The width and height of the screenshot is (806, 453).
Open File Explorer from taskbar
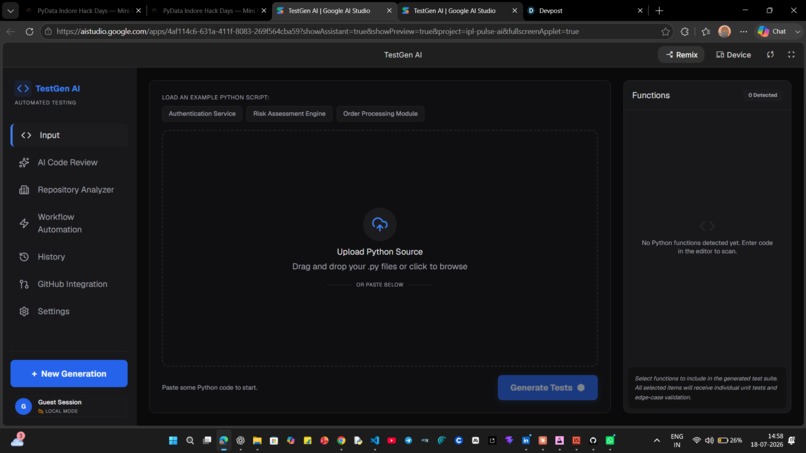(257, 440)
